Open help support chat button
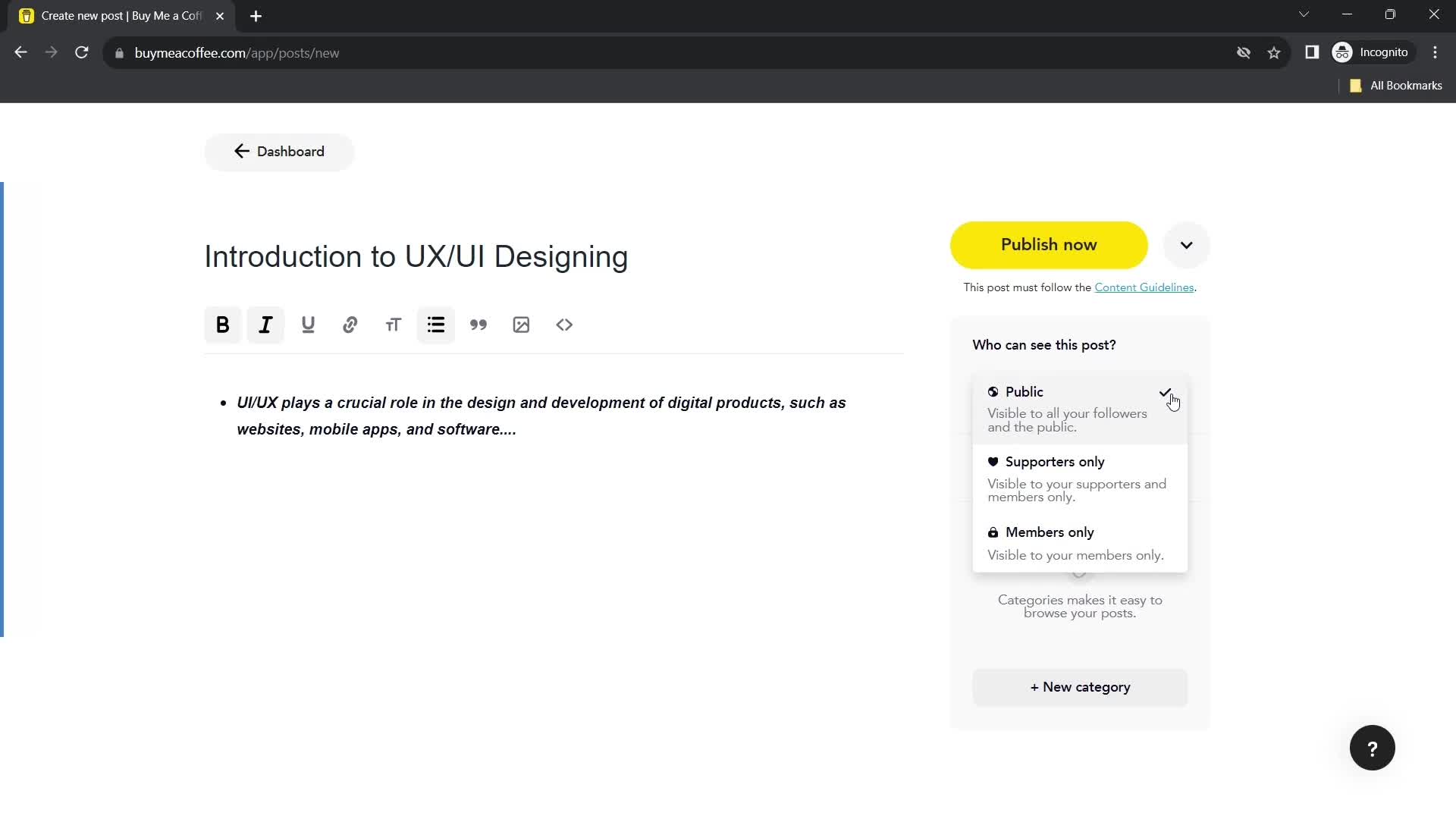The height and width of the screenshot is (819, 1456). (1372, 748)
